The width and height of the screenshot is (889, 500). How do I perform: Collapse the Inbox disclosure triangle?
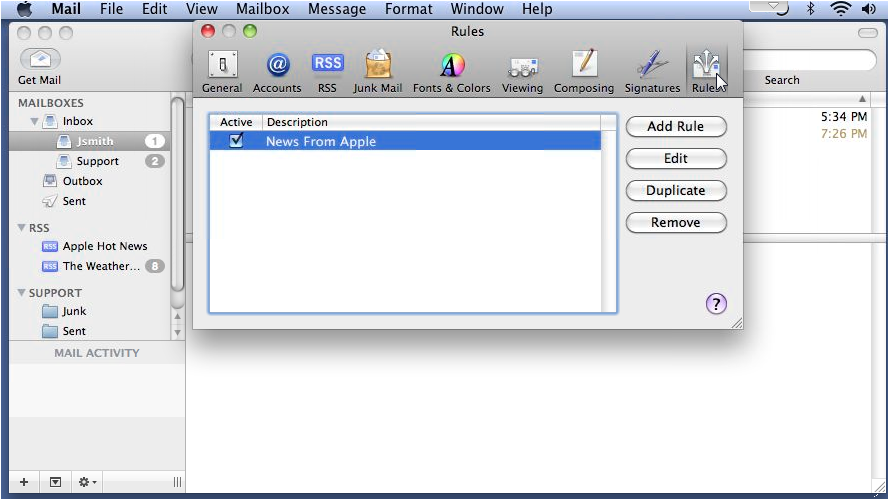pyautogui.click(x=35, y=121)
